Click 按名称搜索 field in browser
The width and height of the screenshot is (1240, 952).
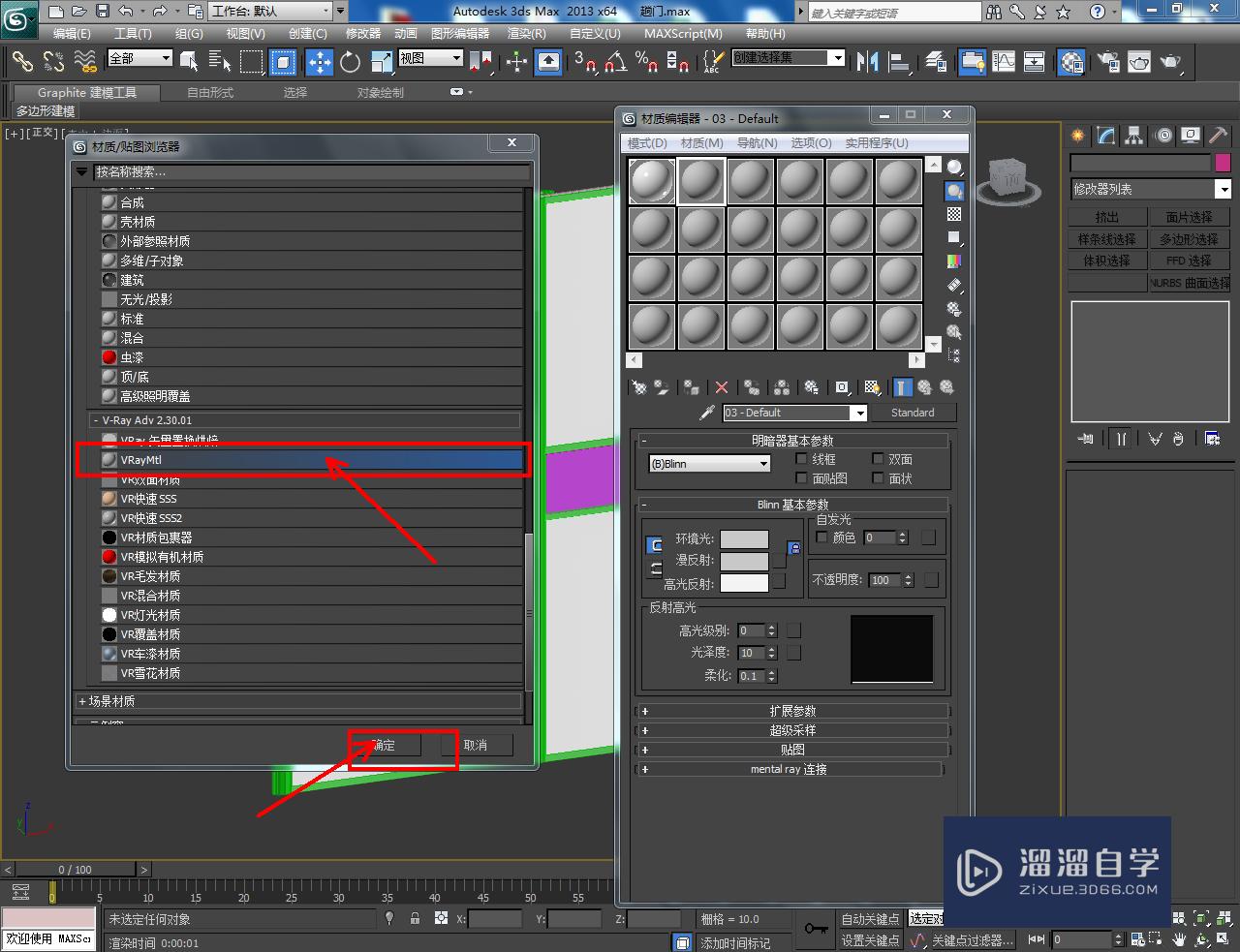(311, 172)
